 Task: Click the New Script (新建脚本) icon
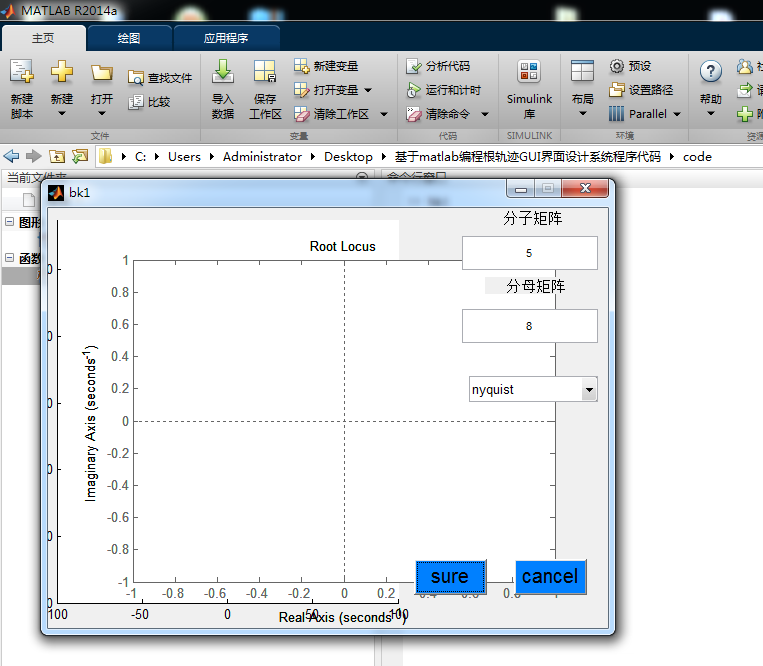(22, 72)
